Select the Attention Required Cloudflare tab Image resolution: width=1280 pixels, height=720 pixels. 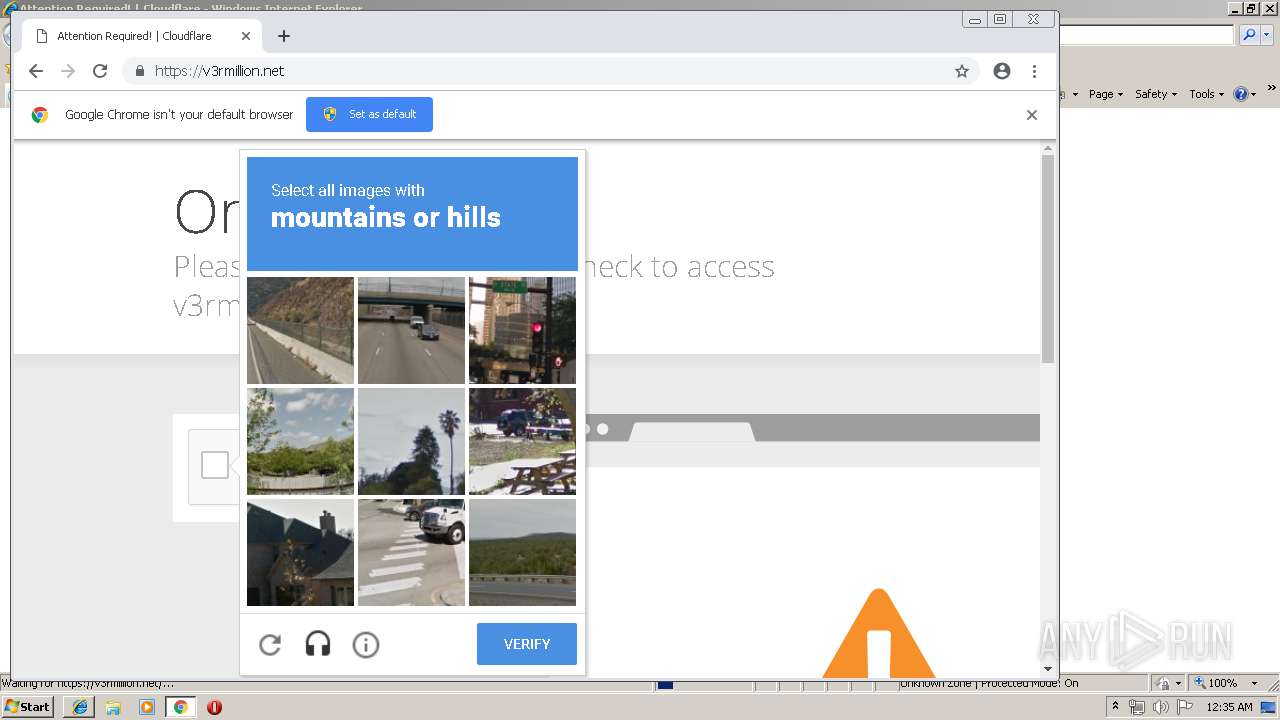(x=142, y=36)
